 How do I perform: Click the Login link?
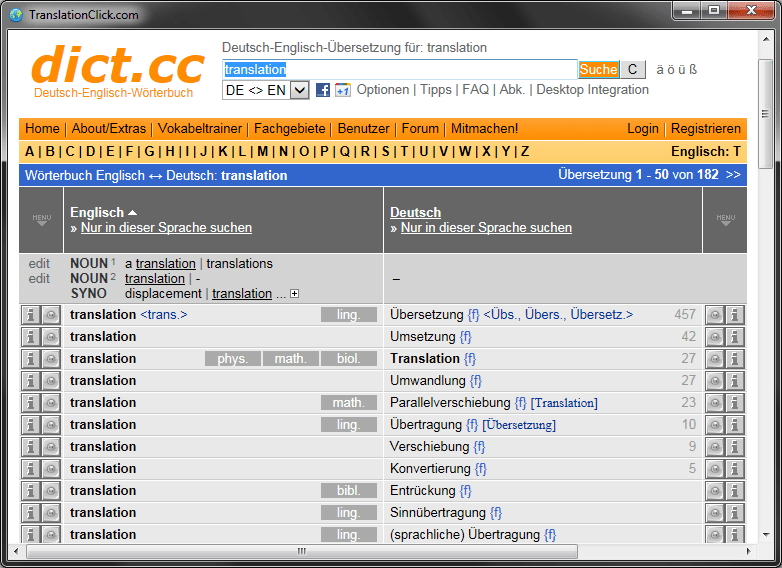(642, 129)
